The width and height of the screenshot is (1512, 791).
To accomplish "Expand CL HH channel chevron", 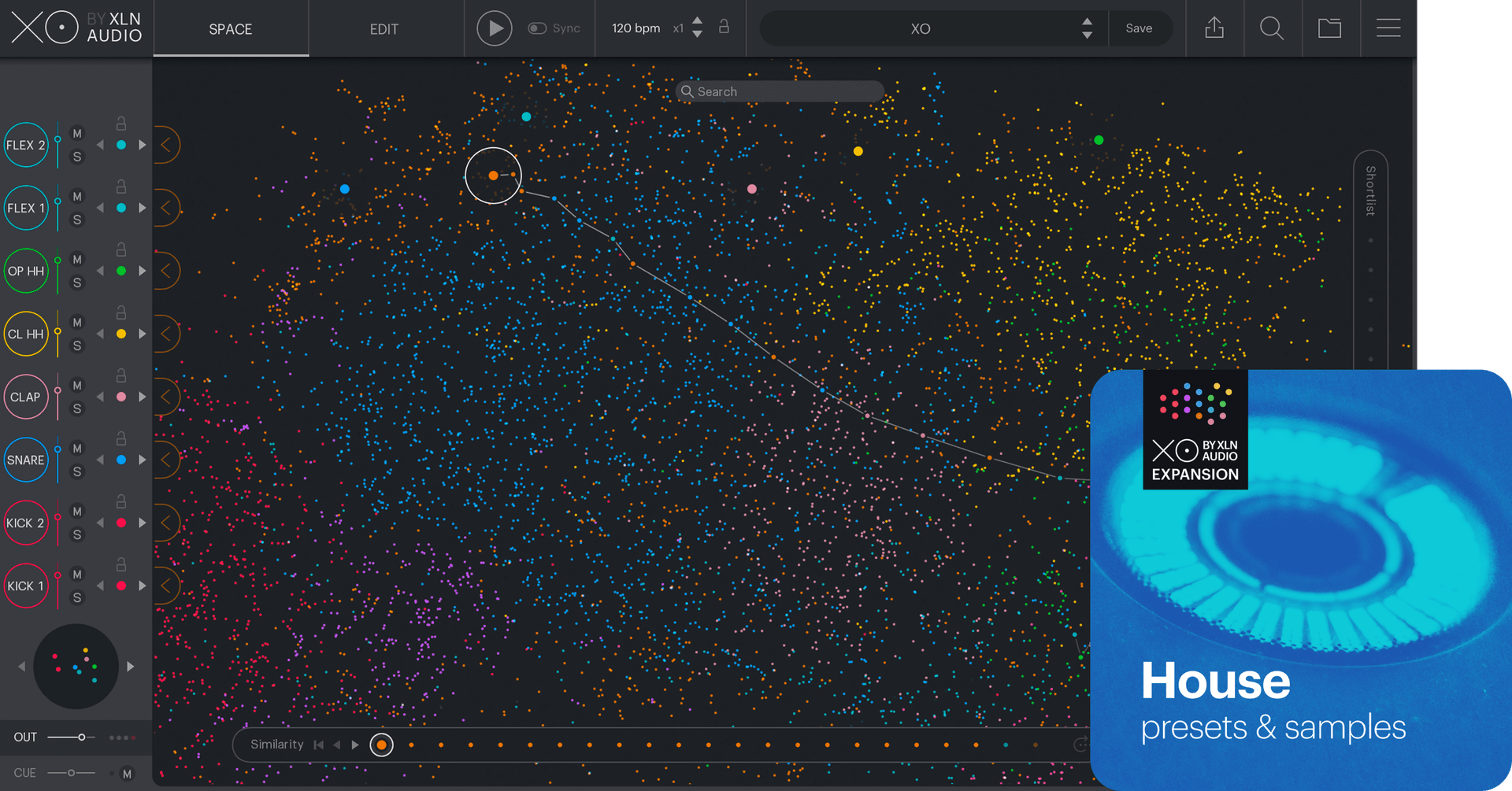I will (166, 334).
